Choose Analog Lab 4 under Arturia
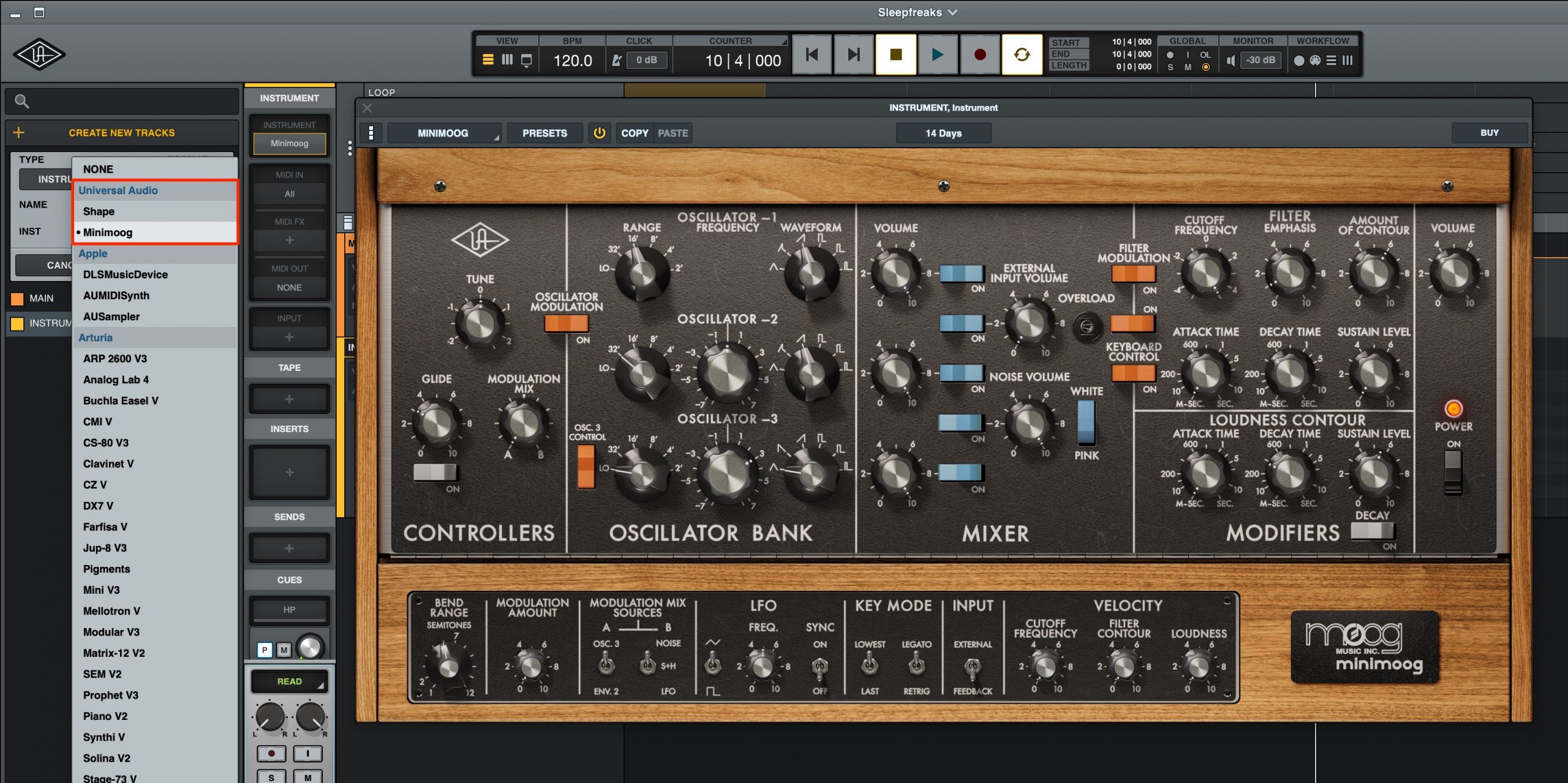The width and height of the screenshot is (1568, 783). pyautogui.click(x=155, y=380)
